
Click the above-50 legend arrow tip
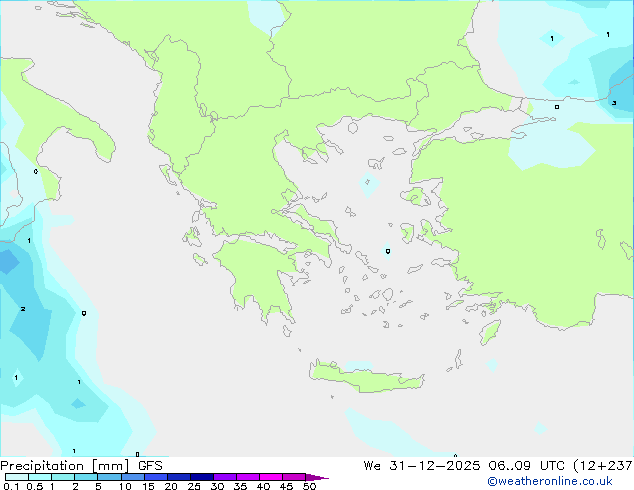pyautogui.click(x=317, y=477)
